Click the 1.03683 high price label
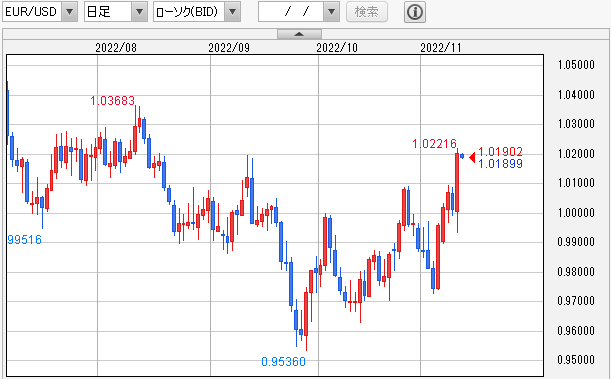Viewport: 611px width, 379px height. pos(113,101)
